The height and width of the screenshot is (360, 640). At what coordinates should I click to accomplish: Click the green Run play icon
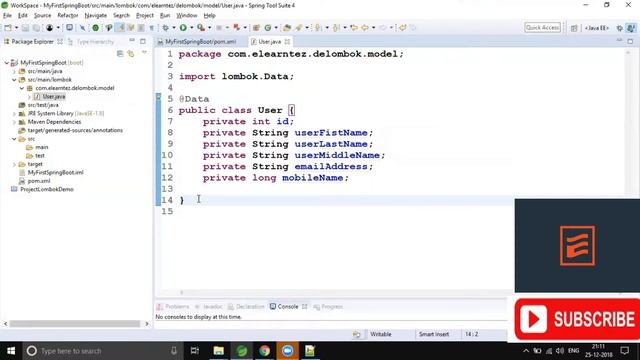(x=183, y=28)
